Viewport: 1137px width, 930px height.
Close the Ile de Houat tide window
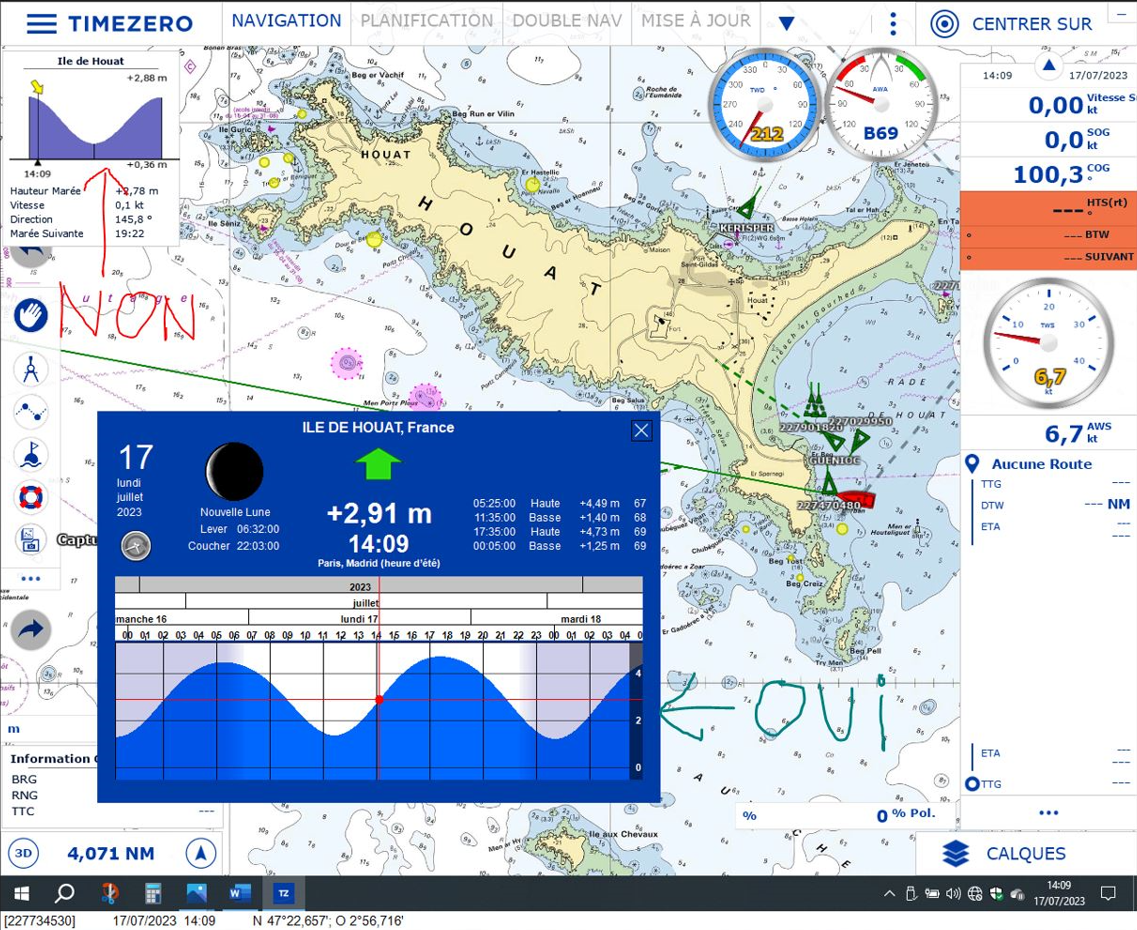point(641,431)
